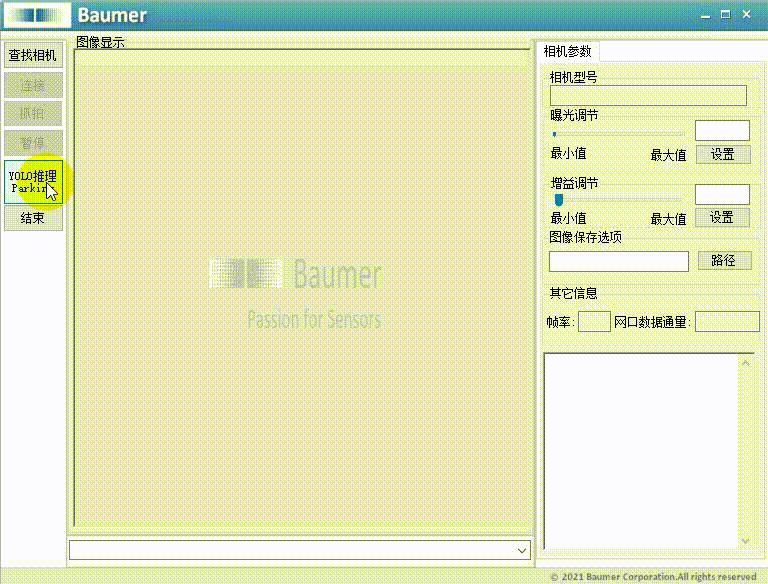Maximize the Baumer window
This screenshot has width=768, height=584.
726,15
